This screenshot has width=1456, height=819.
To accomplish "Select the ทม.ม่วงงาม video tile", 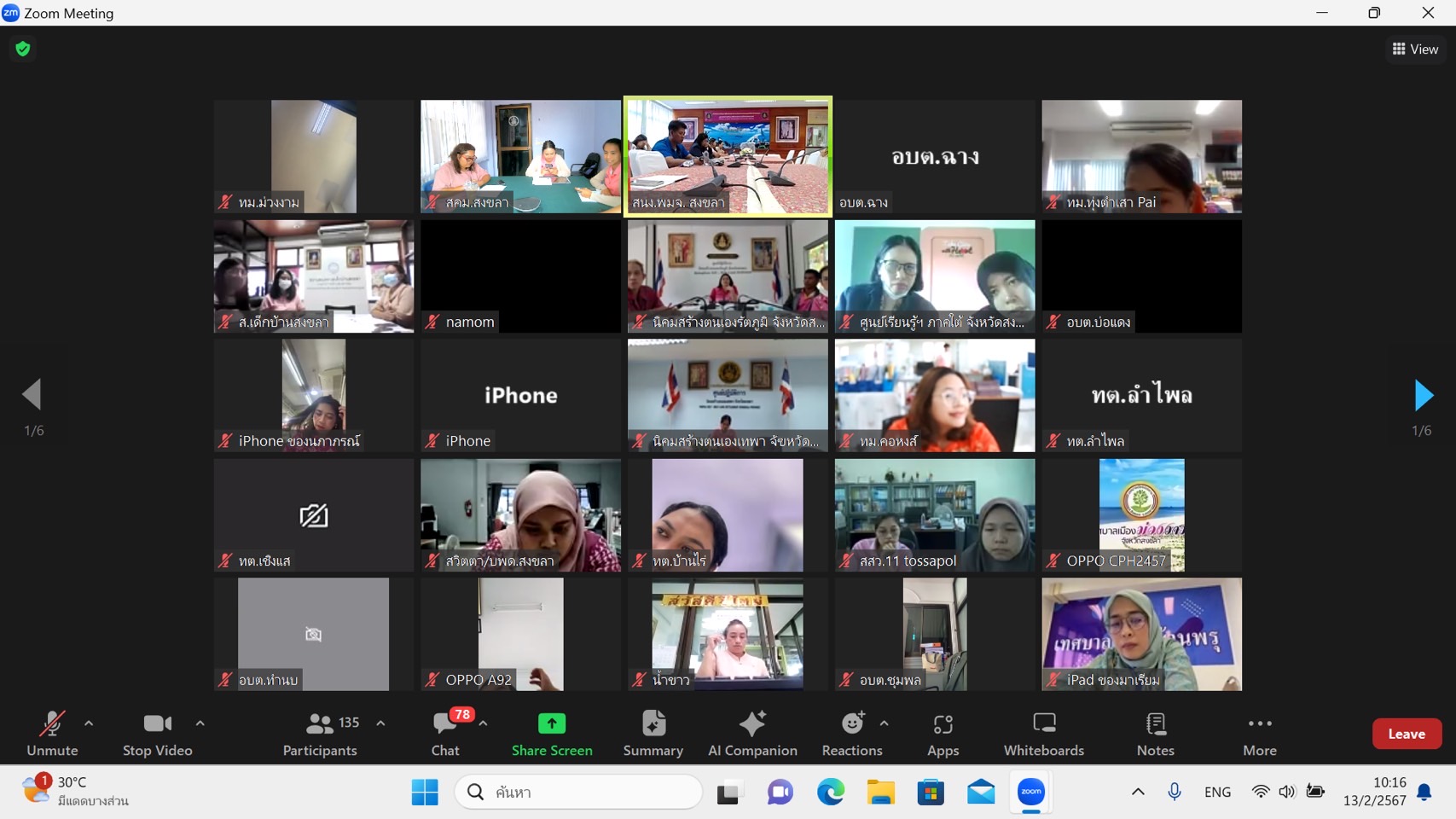I will tap(314, 156).
